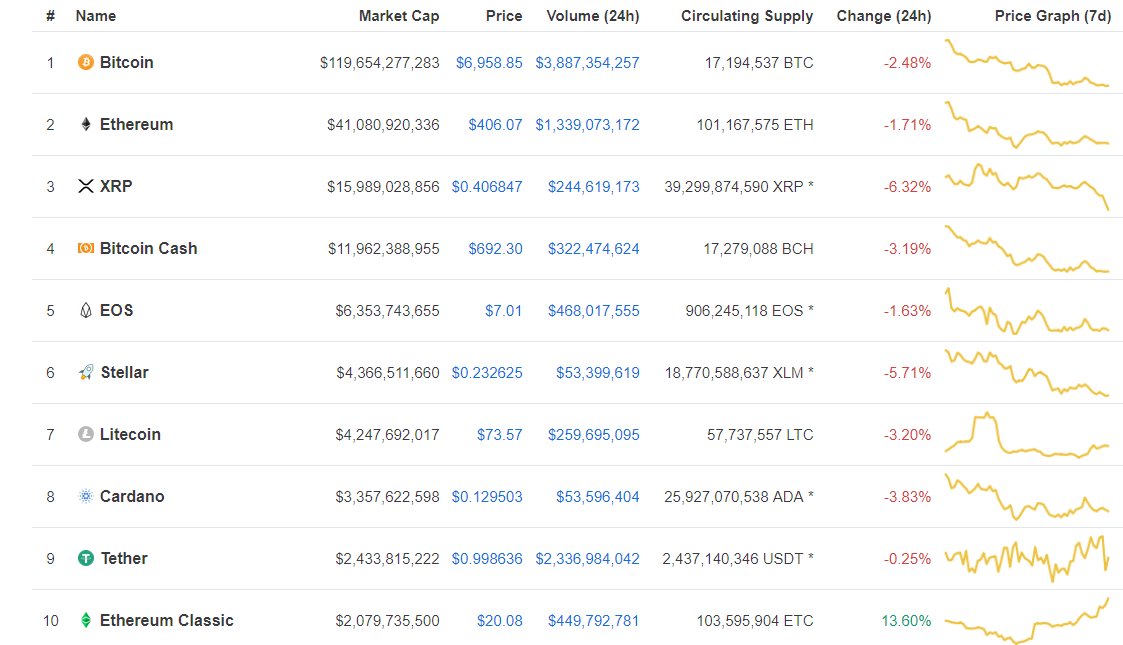Screen dimensions: 1123x645
Task: Open the Ethereum Classic name link
Action: [x=167, y=621]
